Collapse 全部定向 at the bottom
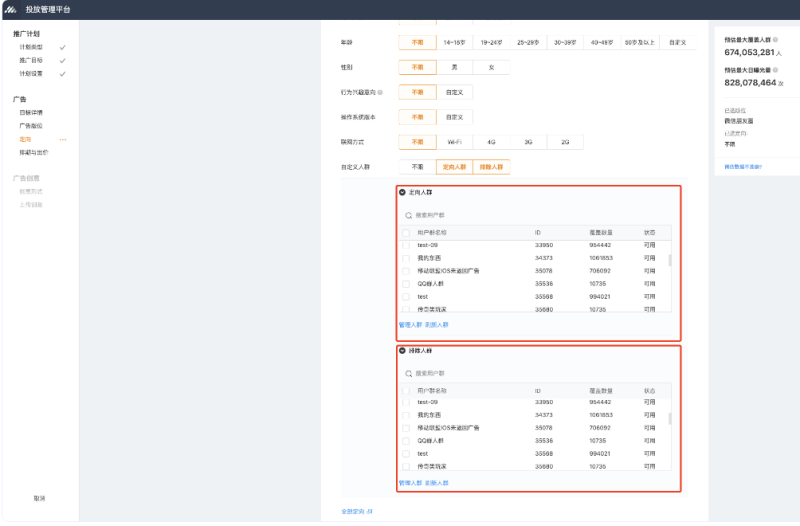 click(x=356, y=511)
